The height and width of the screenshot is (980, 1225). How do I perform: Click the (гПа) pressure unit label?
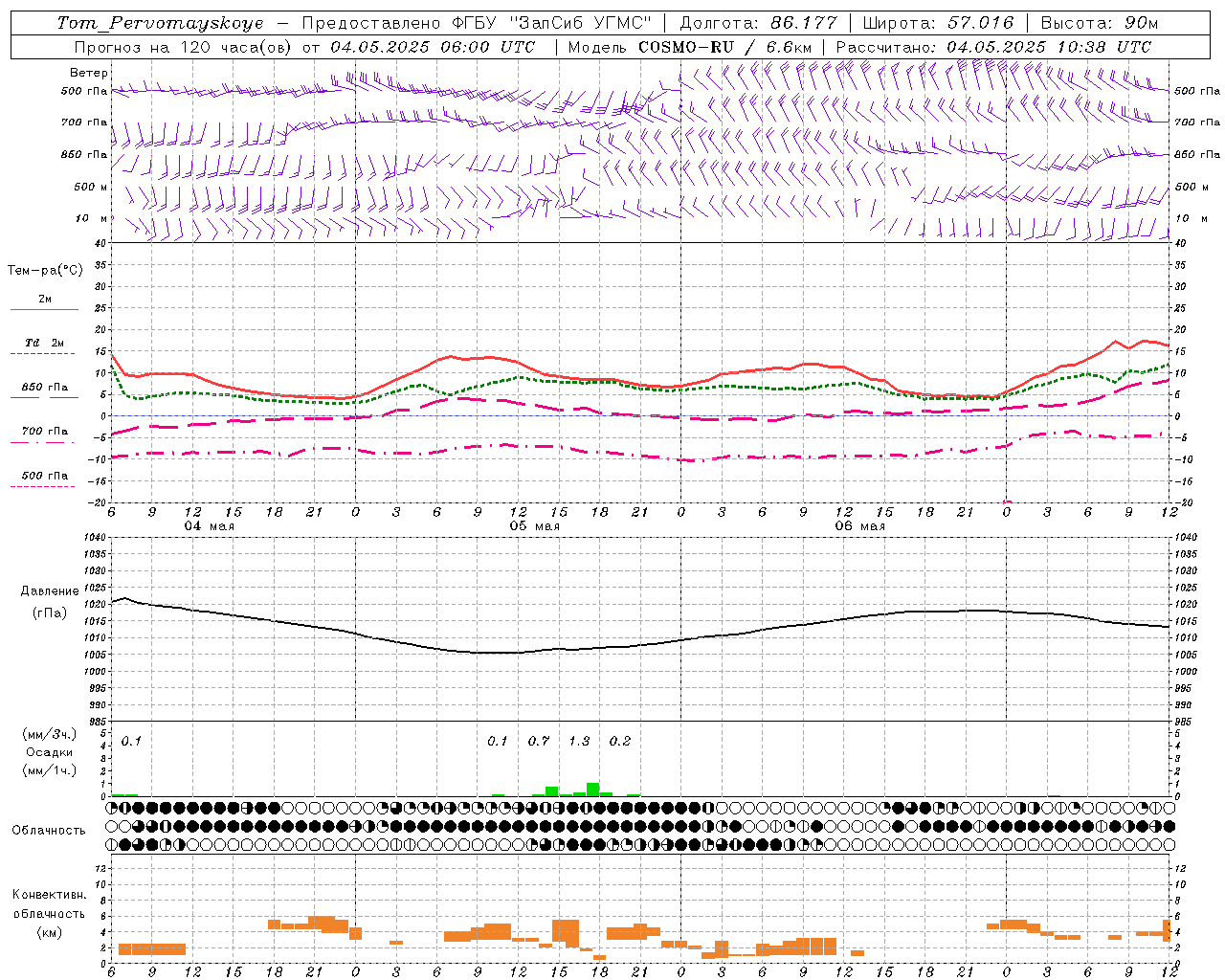50,612
